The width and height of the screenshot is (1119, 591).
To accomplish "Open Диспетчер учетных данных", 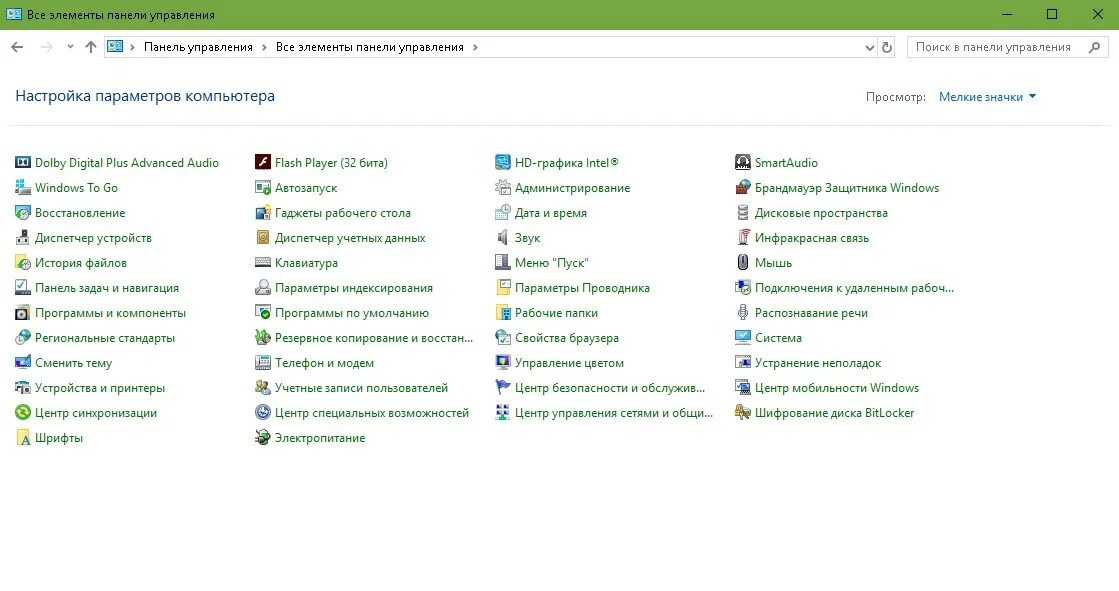I will pos(350,238).
